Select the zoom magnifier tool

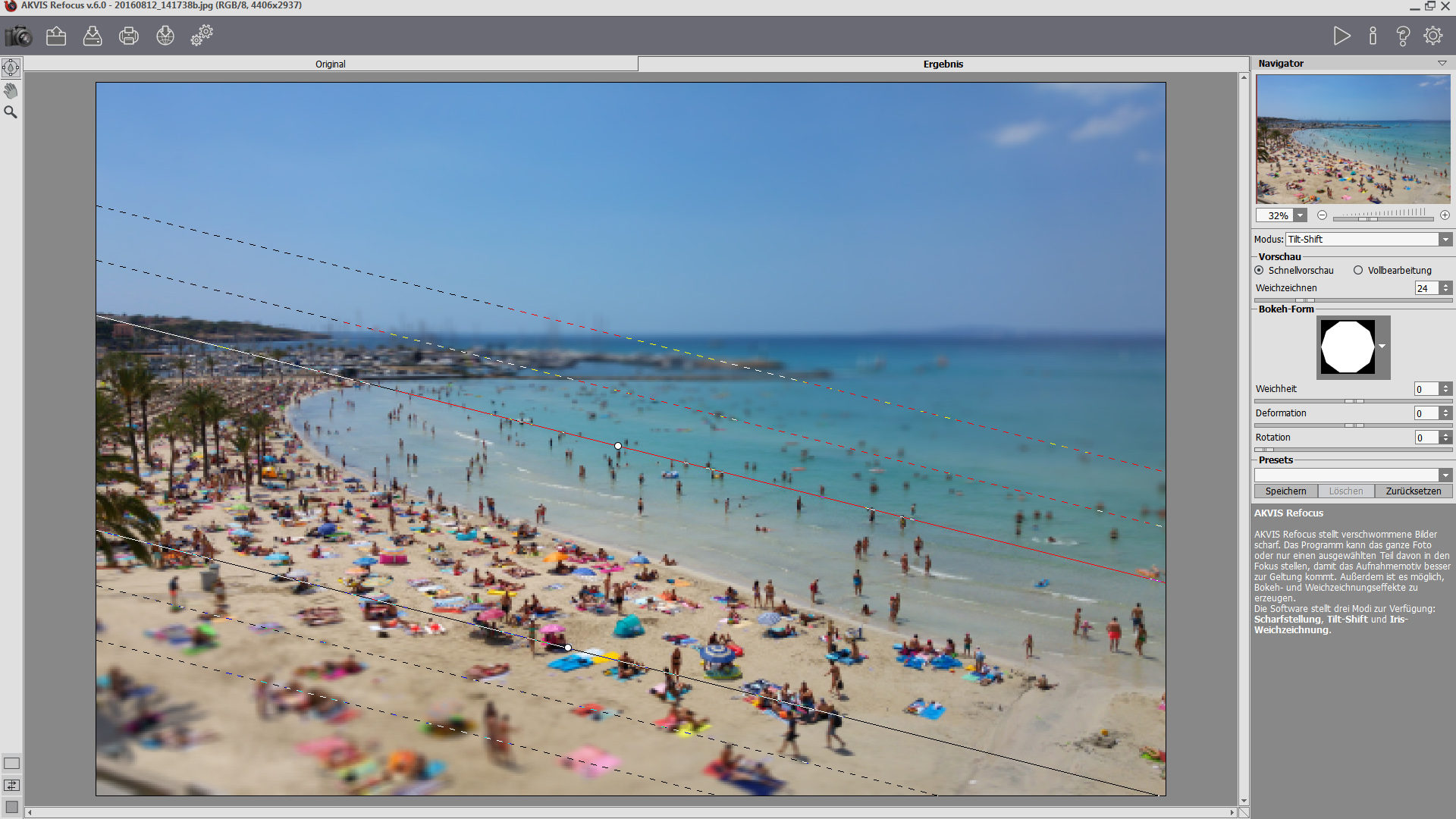pos(11,112)
